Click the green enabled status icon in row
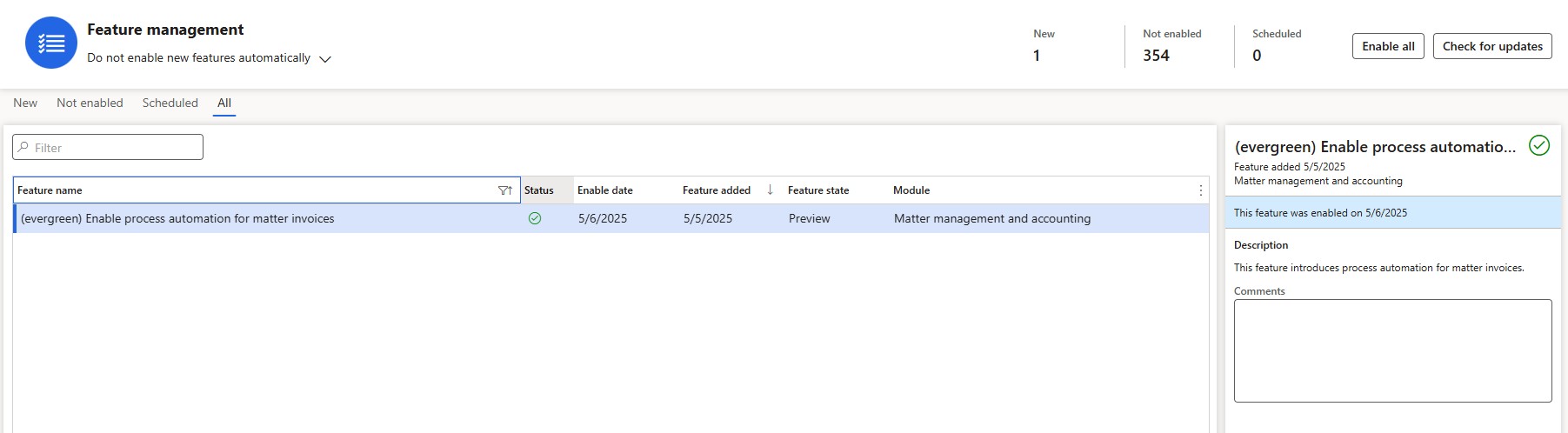1568x433 pixels. point(535,218)
